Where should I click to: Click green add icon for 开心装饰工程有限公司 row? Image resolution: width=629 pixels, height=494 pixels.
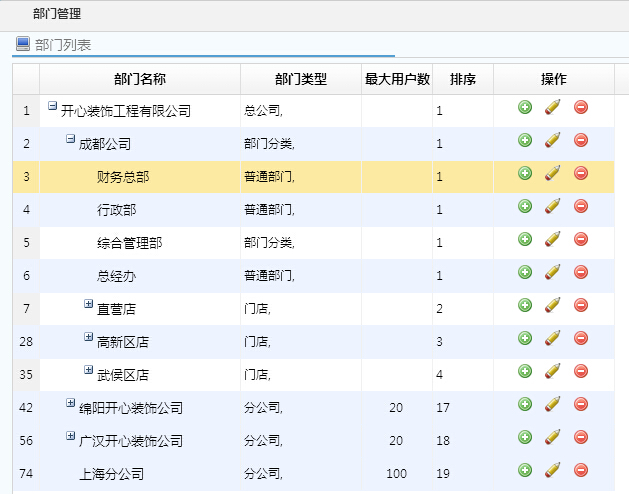[525, 108]
